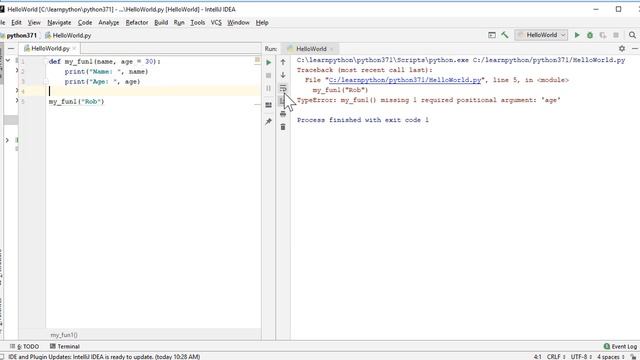Open the Window menu
Screen dimensions: 640x360
(238, 22)
